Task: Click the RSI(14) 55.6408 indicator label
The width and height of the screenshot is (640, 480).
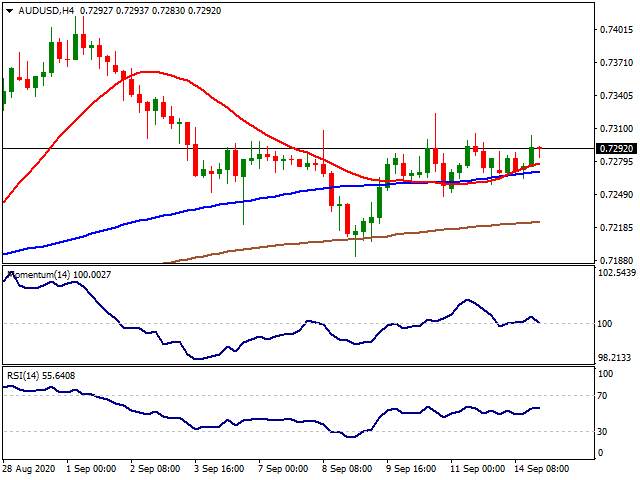Action: [x=41, y=376]
